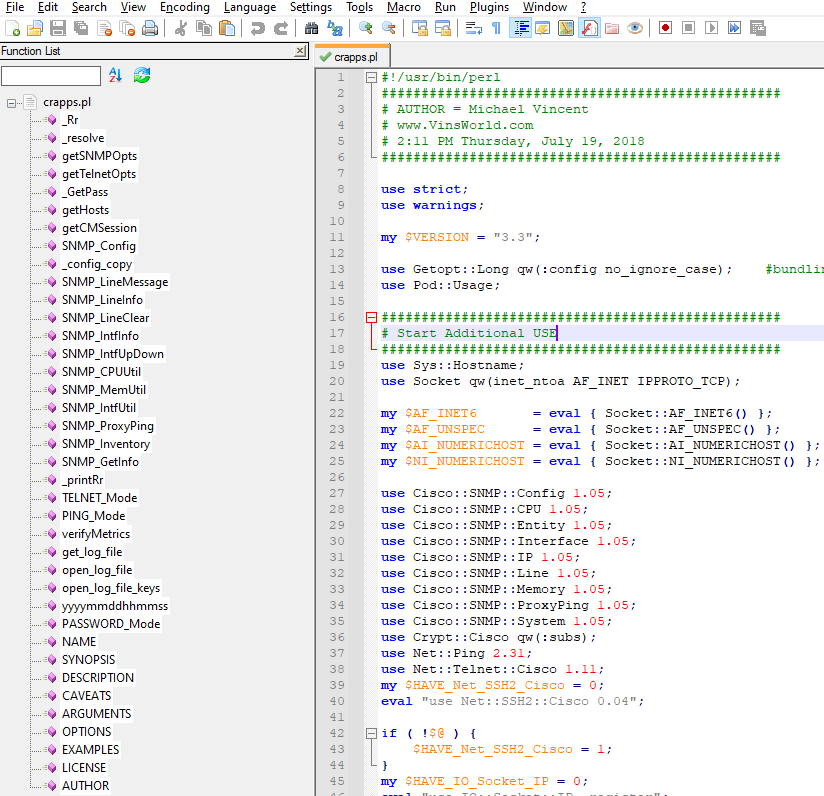This screenshot has width=824, height=796.
Task: Open the Replace dialog icon
Action: pos(335,28)
